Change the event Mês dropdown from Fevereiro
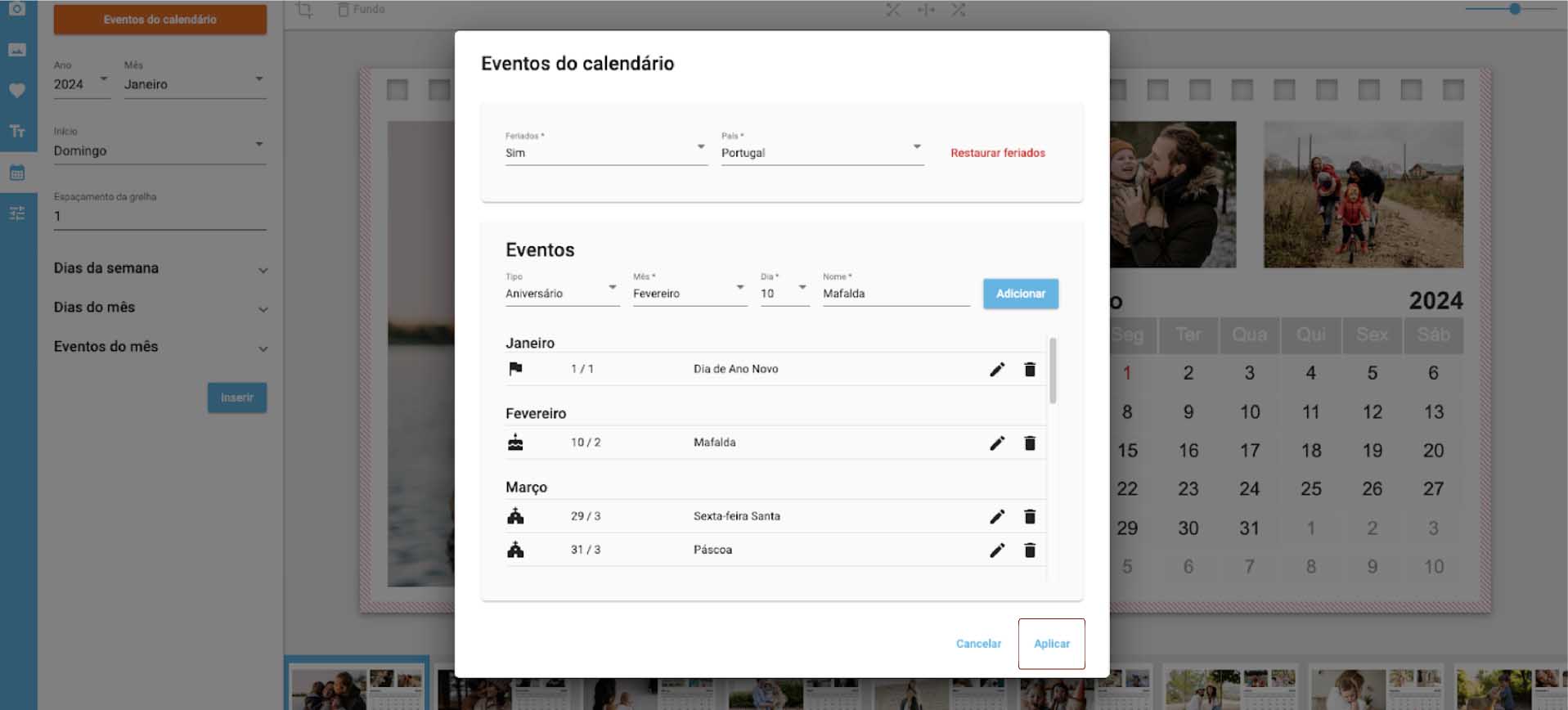The width and height of the screenshot is (1568, 710). (x=689, y=294)
